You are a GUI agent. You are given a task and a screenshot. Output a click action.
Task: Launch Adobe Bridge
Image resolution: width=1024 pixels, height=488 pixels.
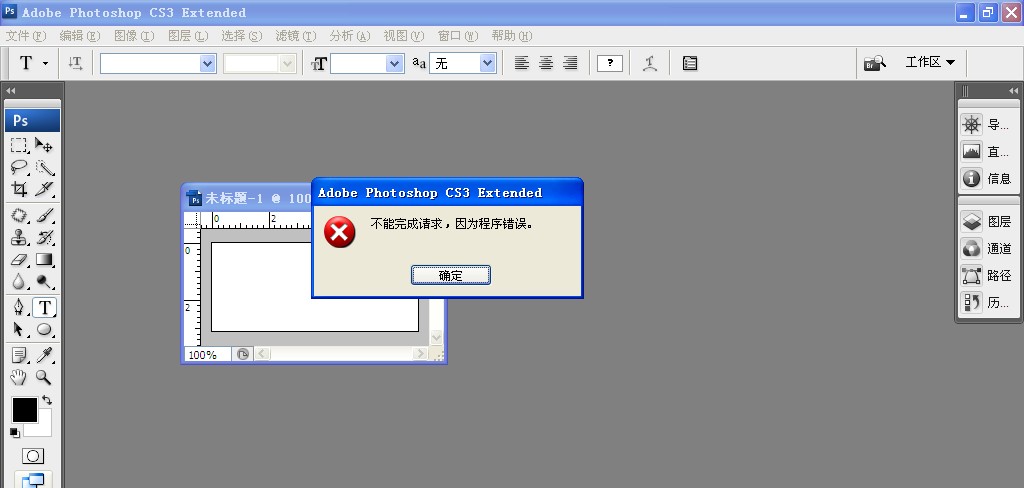click(874, 63)
